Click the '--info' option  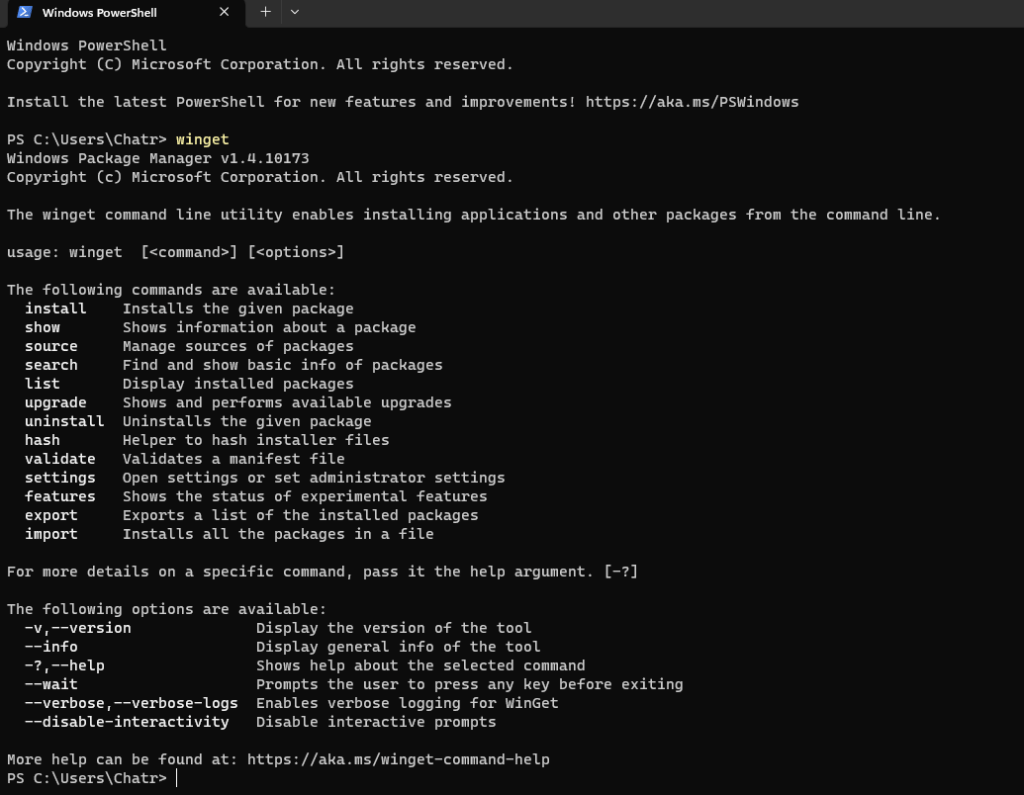tap(51, 647)
